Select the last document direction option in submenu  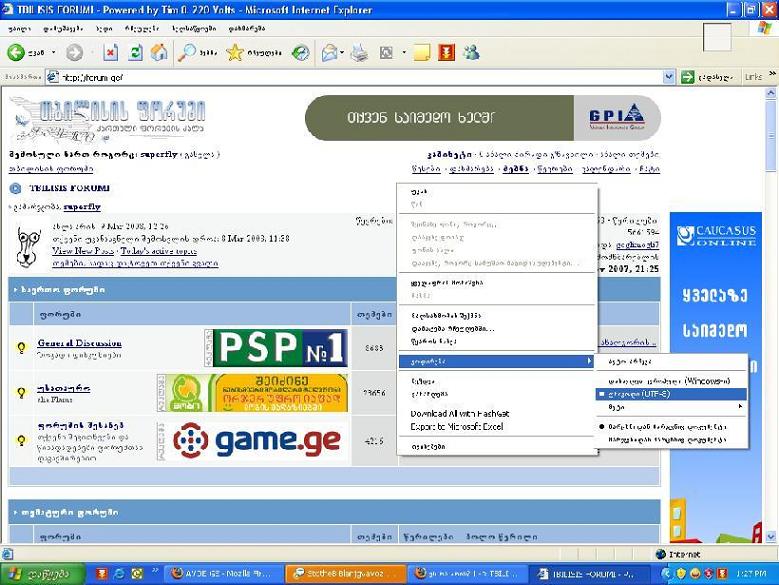[671, 439]
